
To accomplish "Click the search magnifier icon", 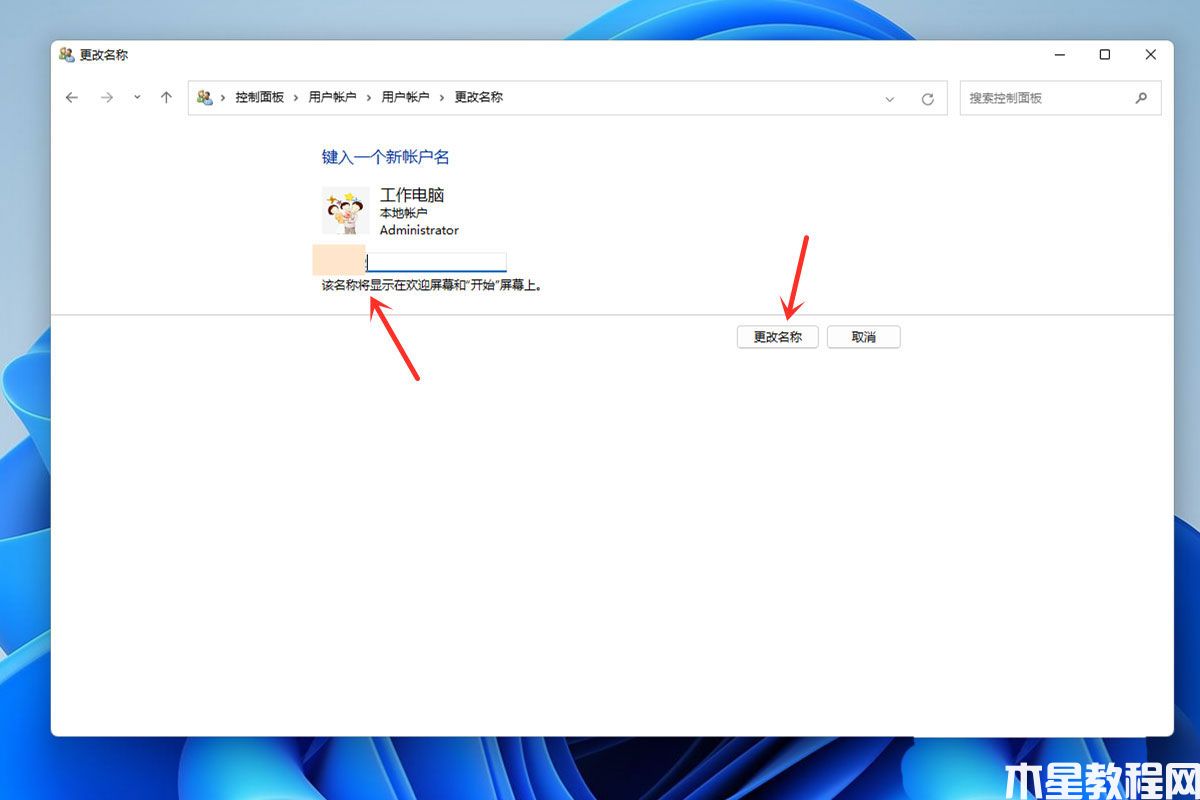I will pos(1141,98).
